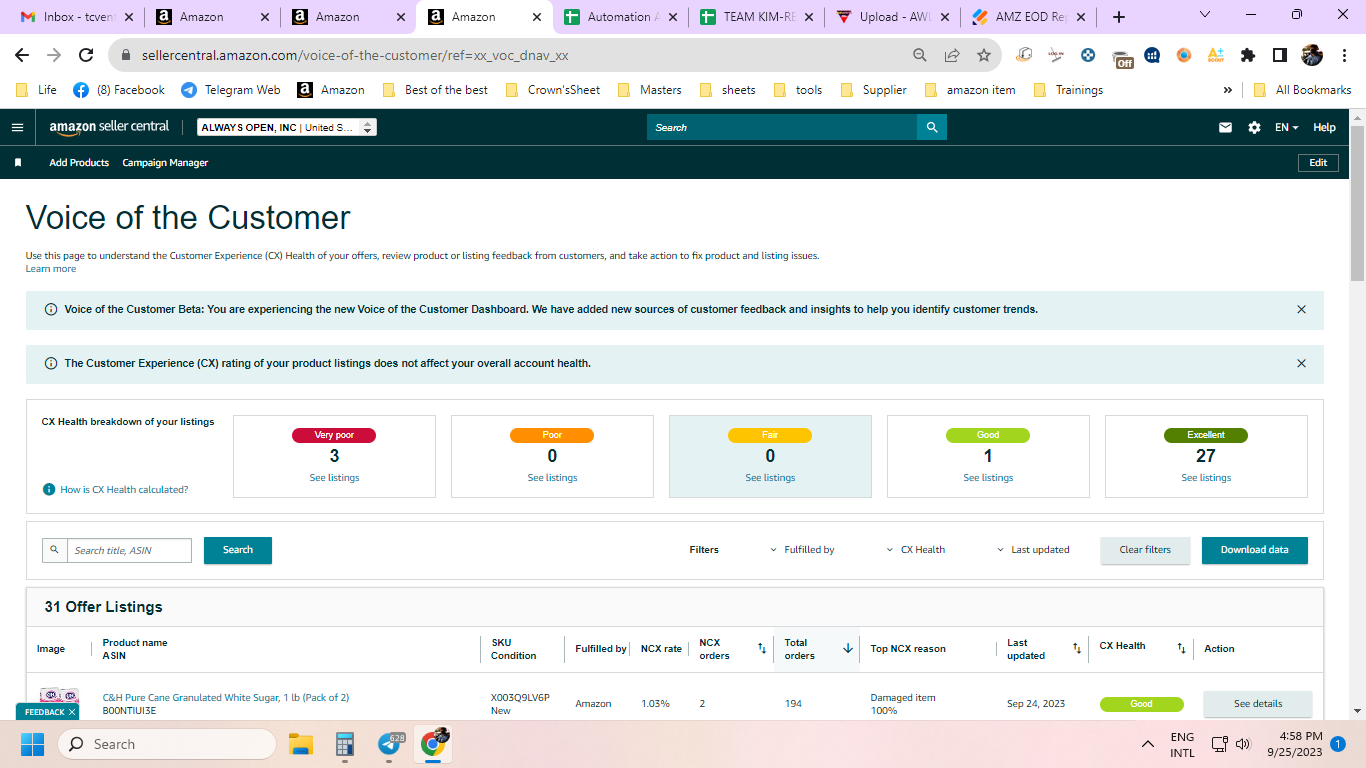See listings under the Good card
Viewport: 1366px width, 768px height.
tap(988, 478)
